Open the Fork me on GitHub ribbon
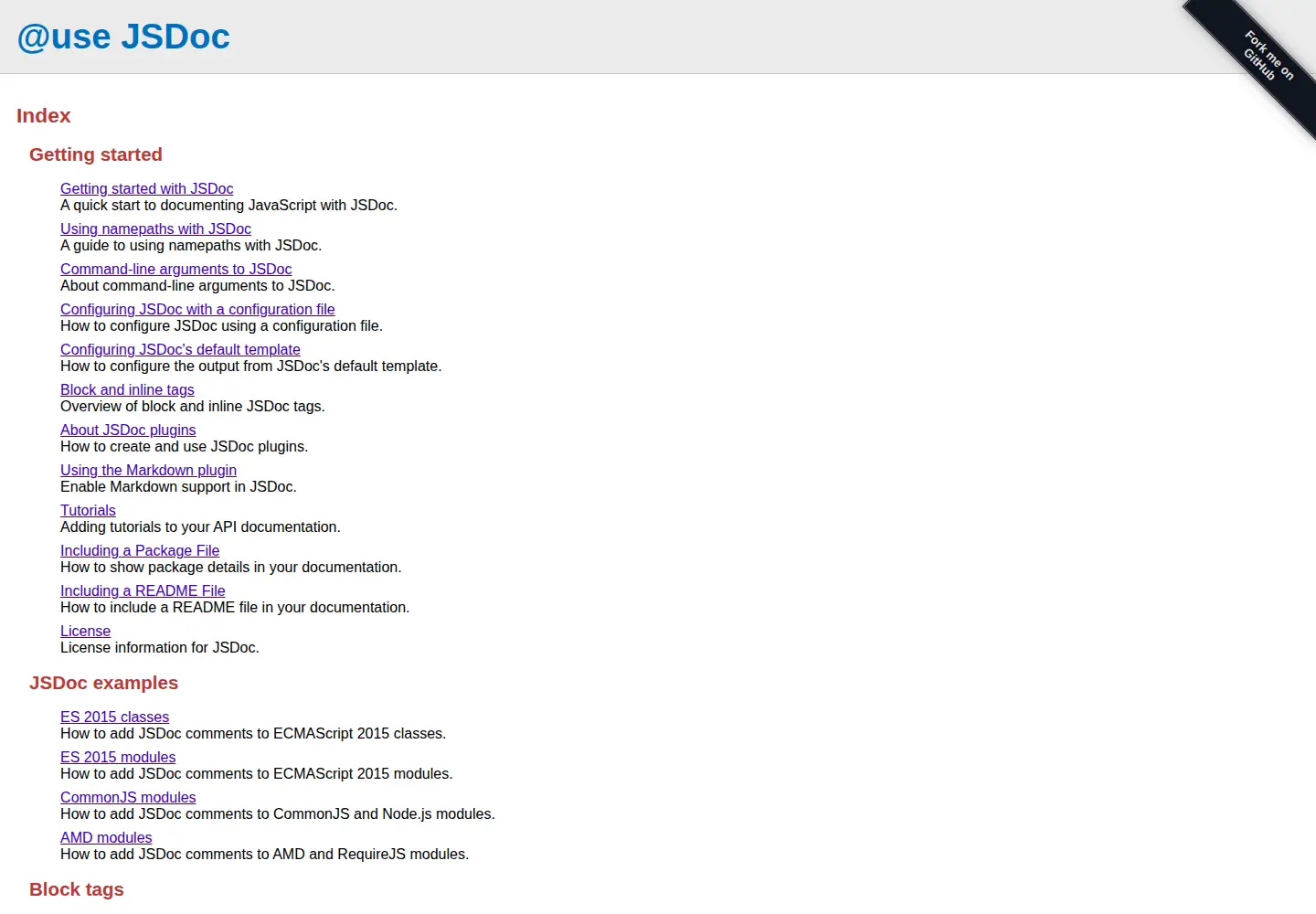 tap(1268, 55)
